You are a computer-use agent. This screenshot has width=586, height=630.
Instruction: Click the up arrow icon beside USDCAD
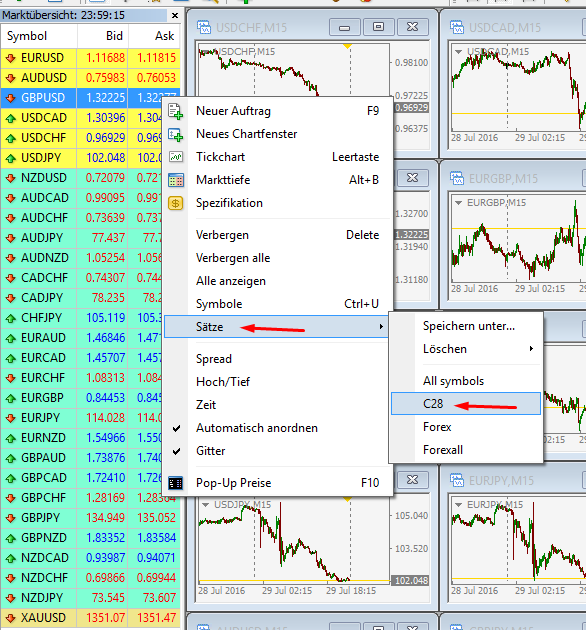pos(11,118)
